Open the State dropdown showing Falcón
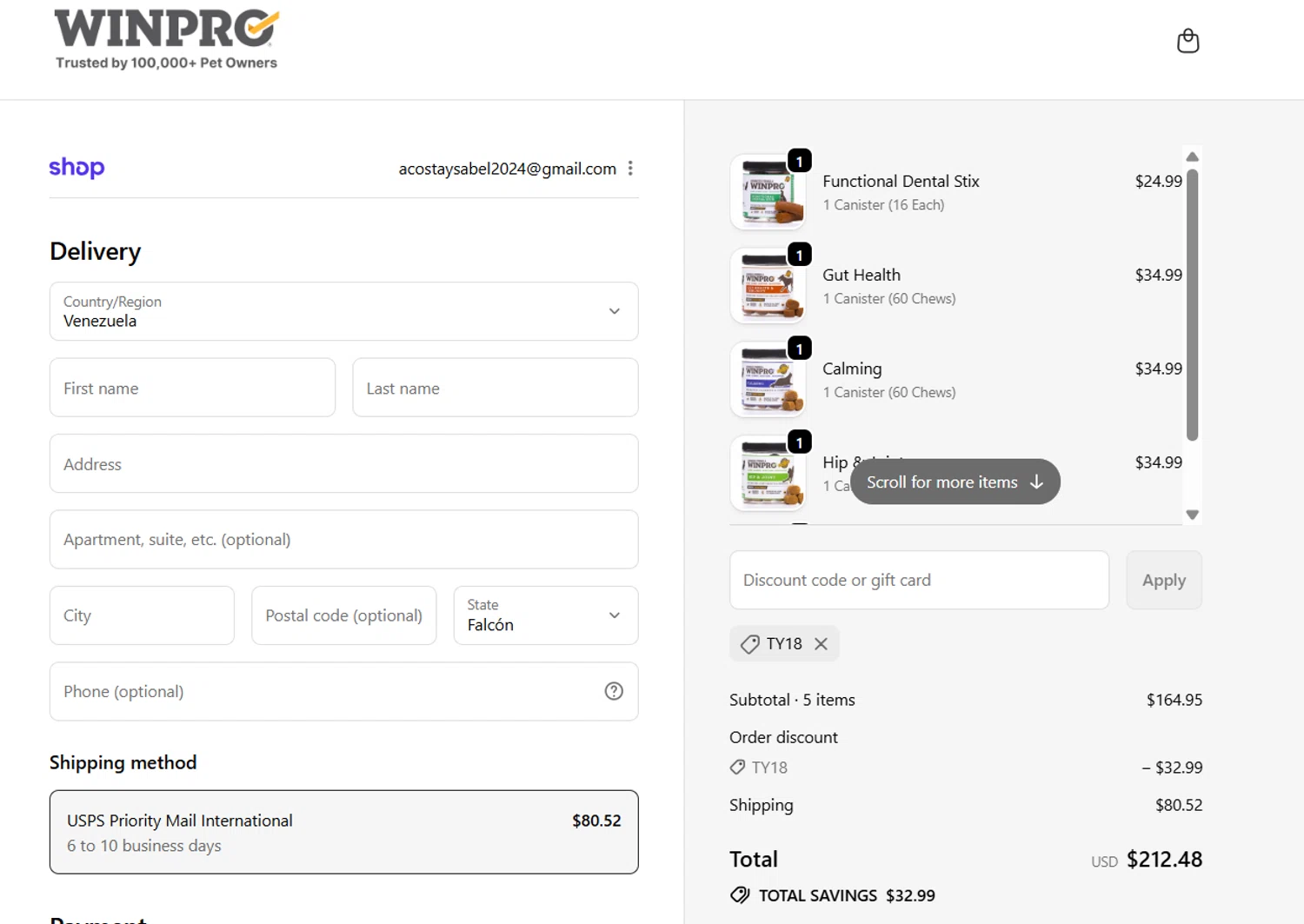Screen dimensions: 1304x924 (x=546, y=615)
